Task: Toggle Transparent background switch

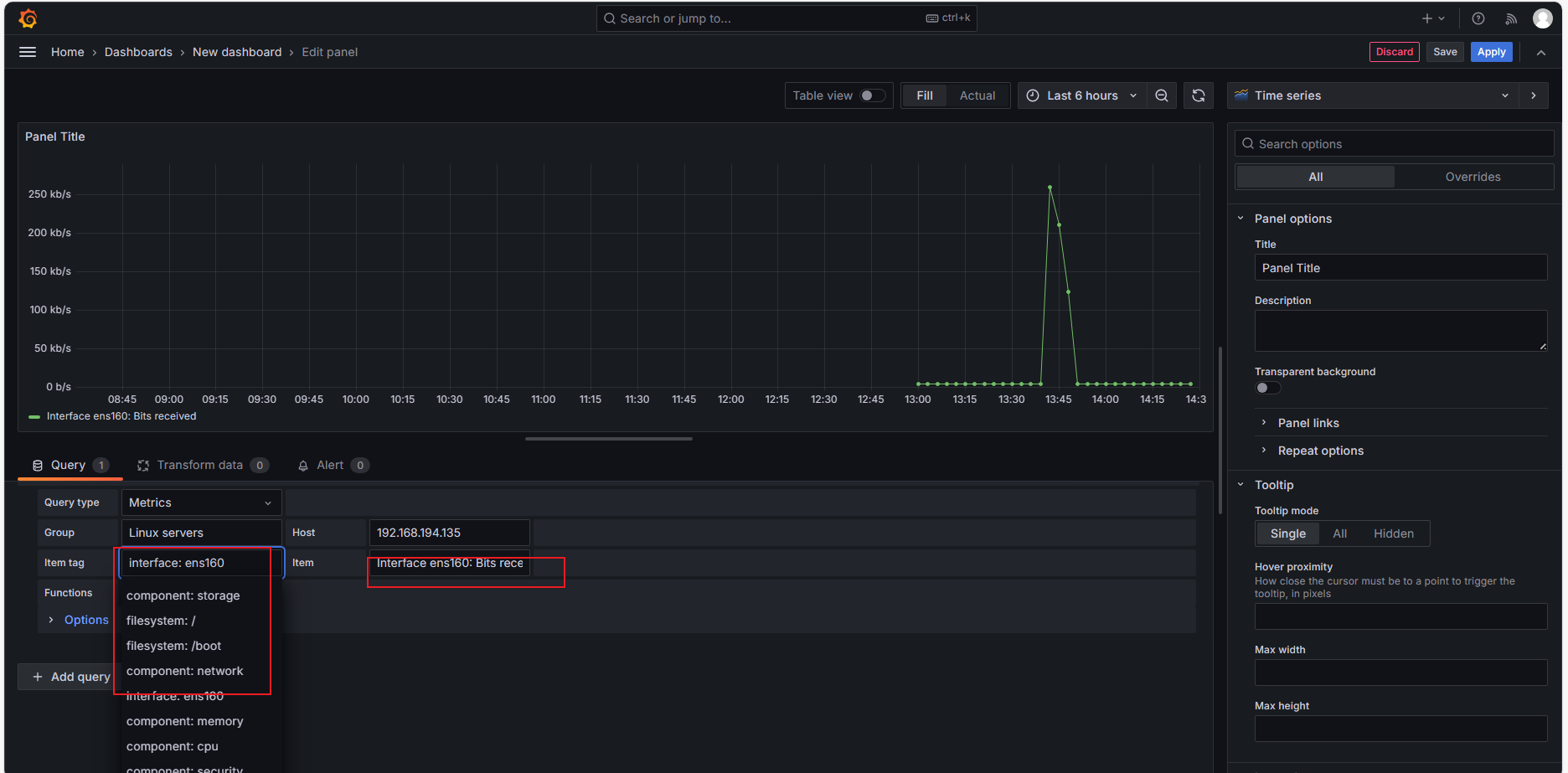Action: pos(1268,388)
